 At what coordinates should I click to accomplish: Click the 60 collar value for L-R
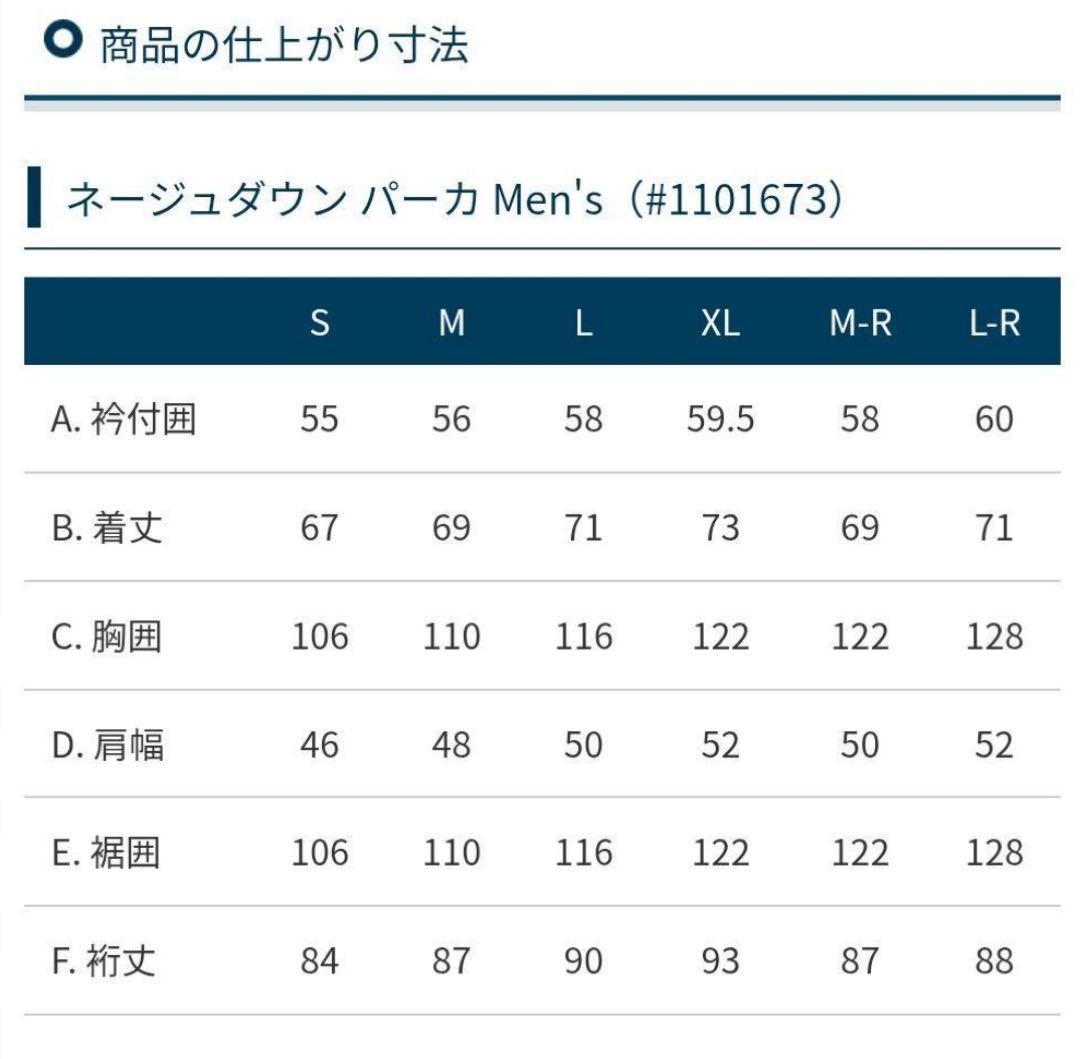[x=994, y=419]
